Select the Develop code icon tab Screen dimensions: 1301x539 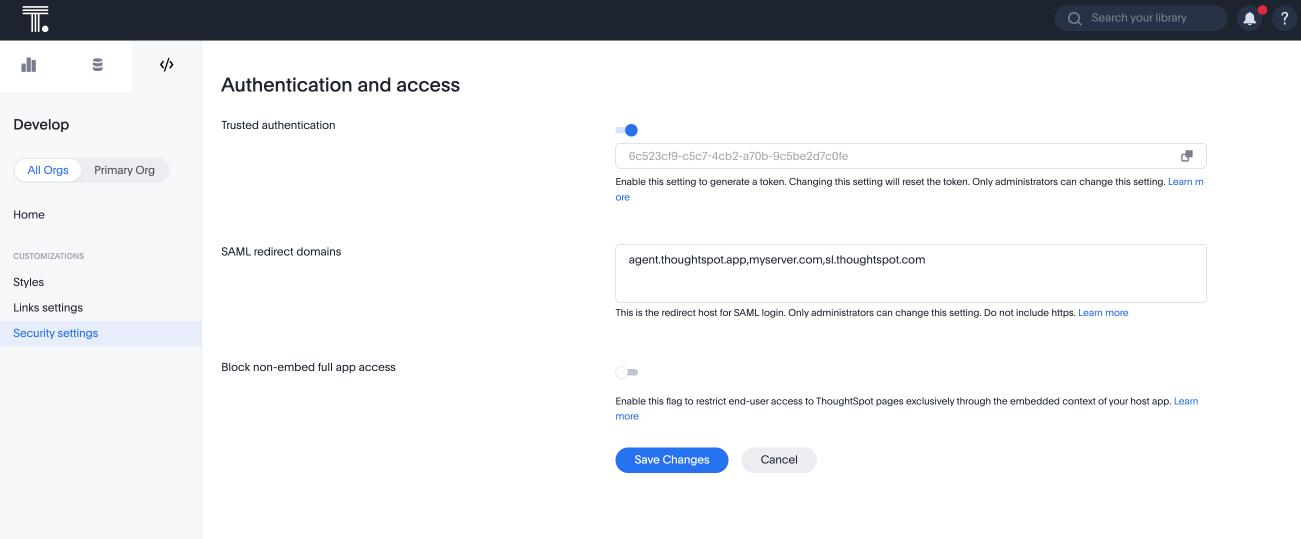click(x=166, y=65)
